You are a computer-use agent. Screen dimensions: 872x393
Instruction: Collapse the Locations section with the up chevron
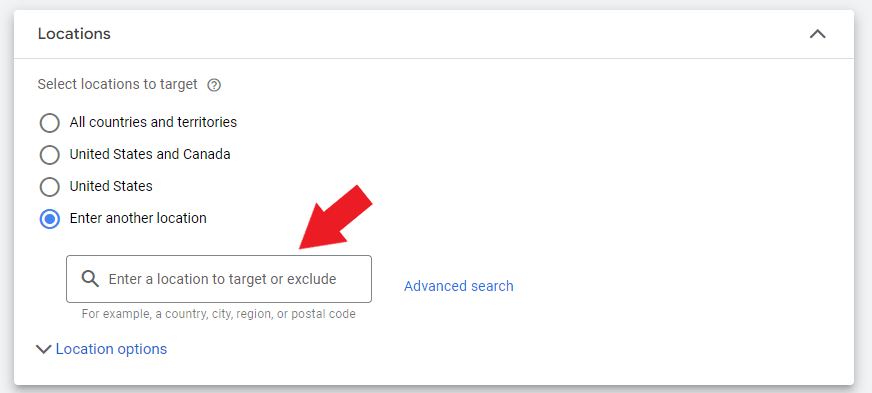(x=817, y=34)
